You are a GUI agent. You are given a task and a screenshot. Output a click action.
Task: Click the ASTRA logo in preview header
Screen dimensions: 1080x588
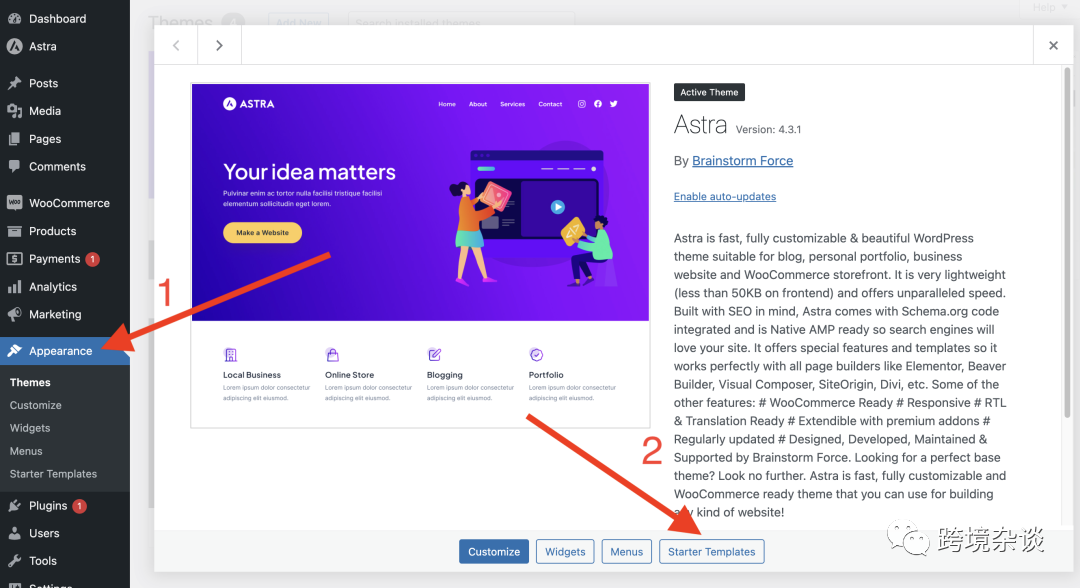click(249, 104)
